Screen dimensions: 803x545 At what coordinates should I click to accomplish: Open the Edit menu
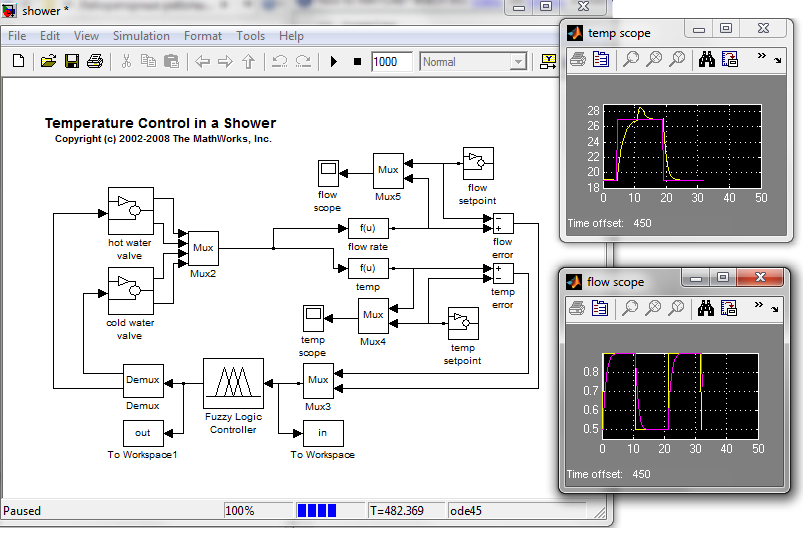point(50,36)
